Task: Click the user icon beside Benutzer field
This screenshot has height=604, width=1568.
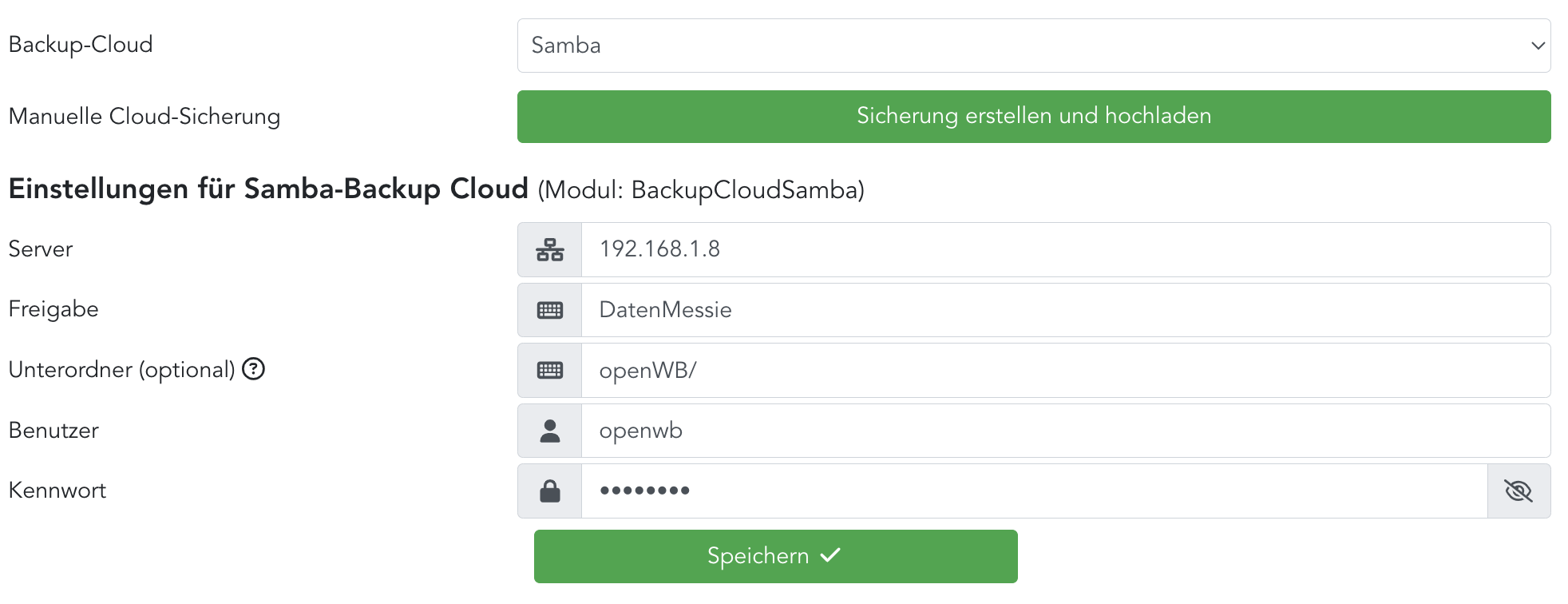Action: pos(549,431)
